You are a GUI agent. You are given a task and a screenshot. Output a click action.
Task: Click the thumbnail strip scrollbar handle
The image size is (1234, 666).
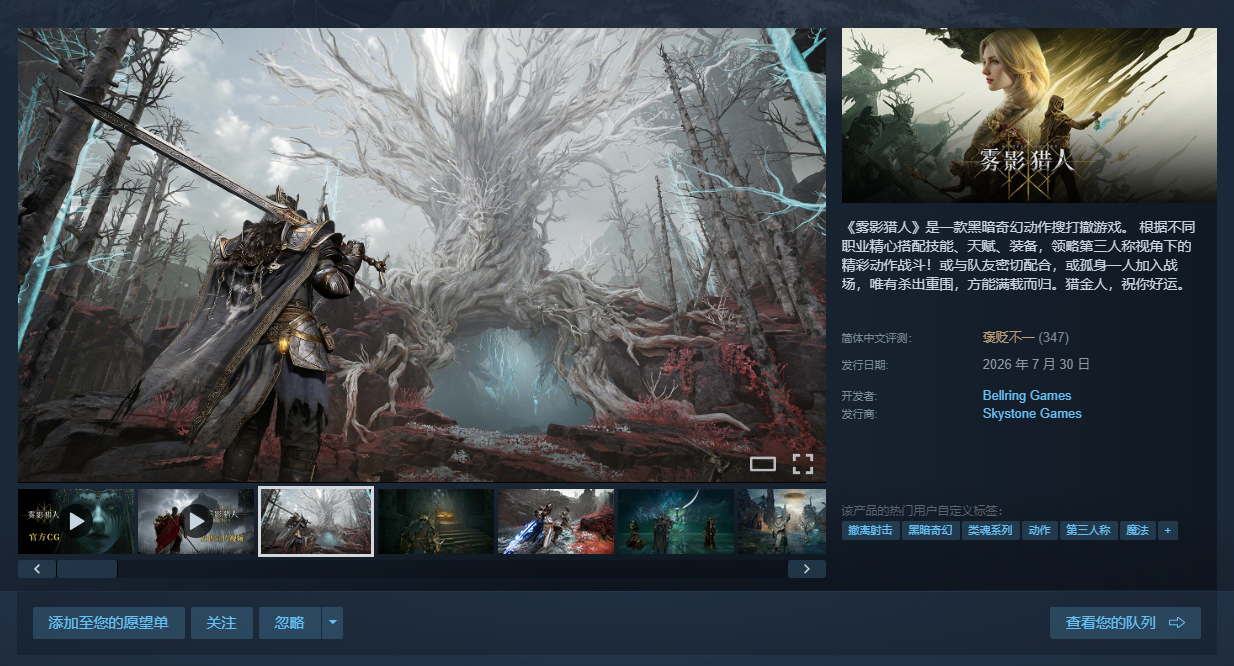(x=87, y=569)
